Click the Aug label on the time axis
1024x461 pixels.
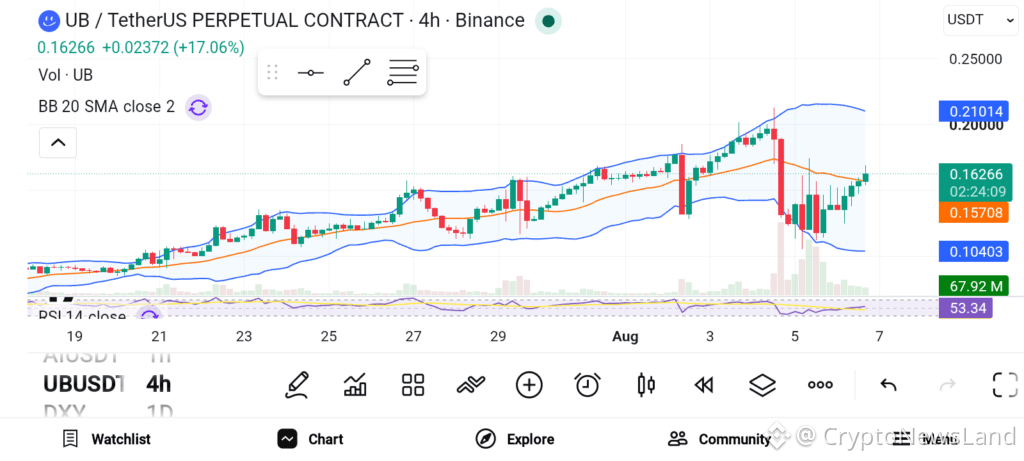(624, 337)
